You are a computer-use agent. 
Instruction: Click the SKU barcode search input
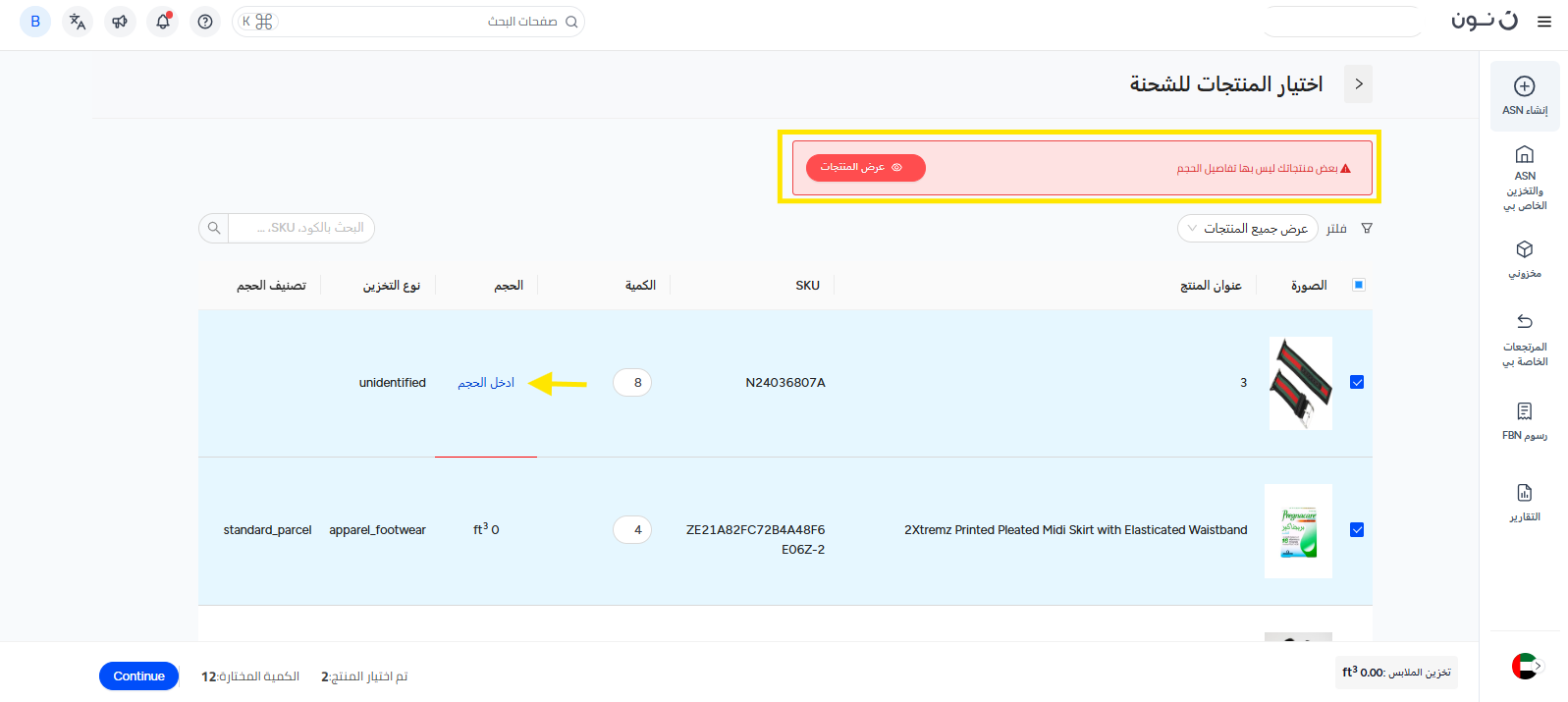pos(301,228)
